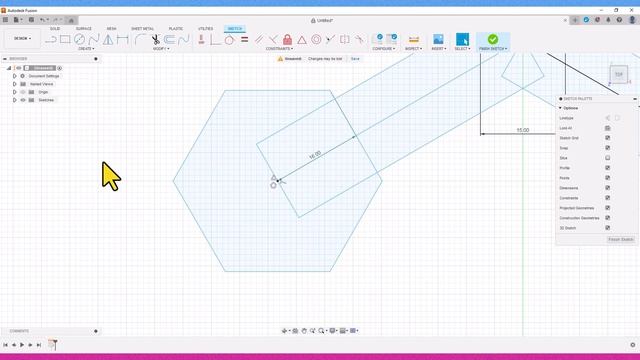Apply Perpendicular constraint

pos(273,40)
